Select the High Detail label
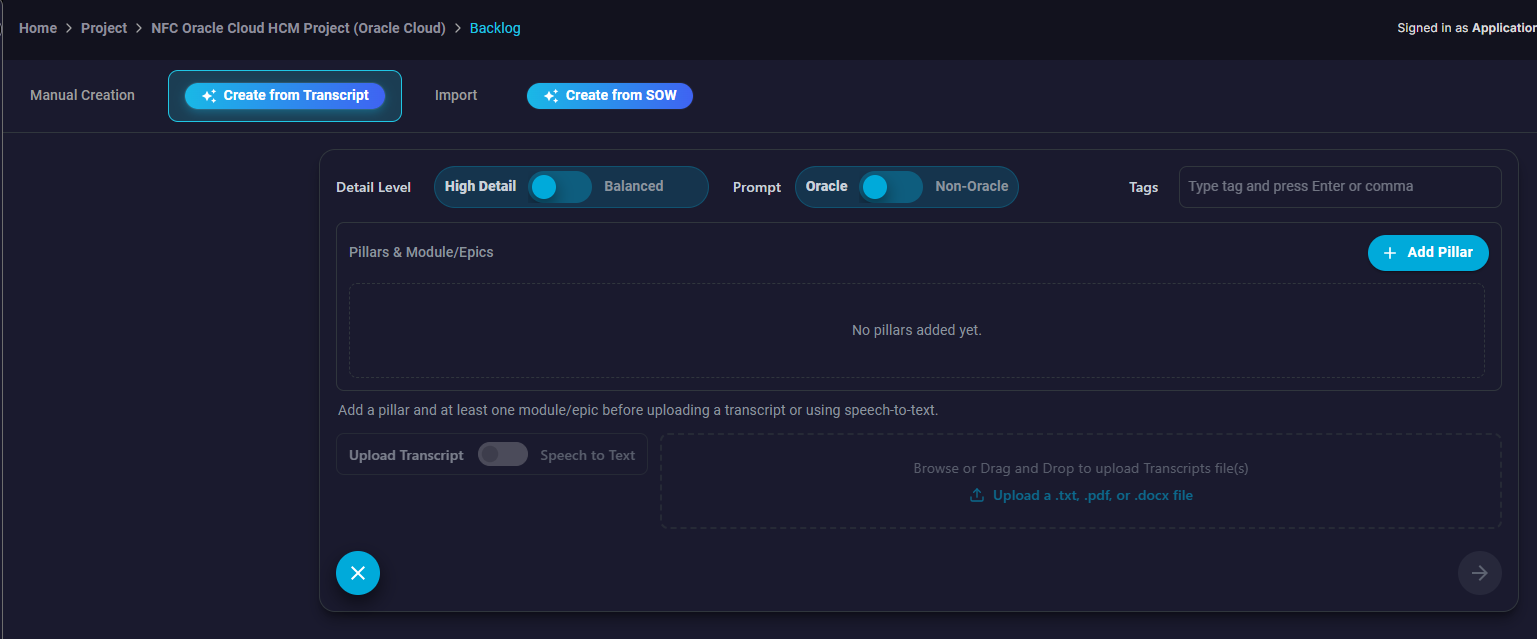This screenshot has width=1537, height=639. click(480, 187)
